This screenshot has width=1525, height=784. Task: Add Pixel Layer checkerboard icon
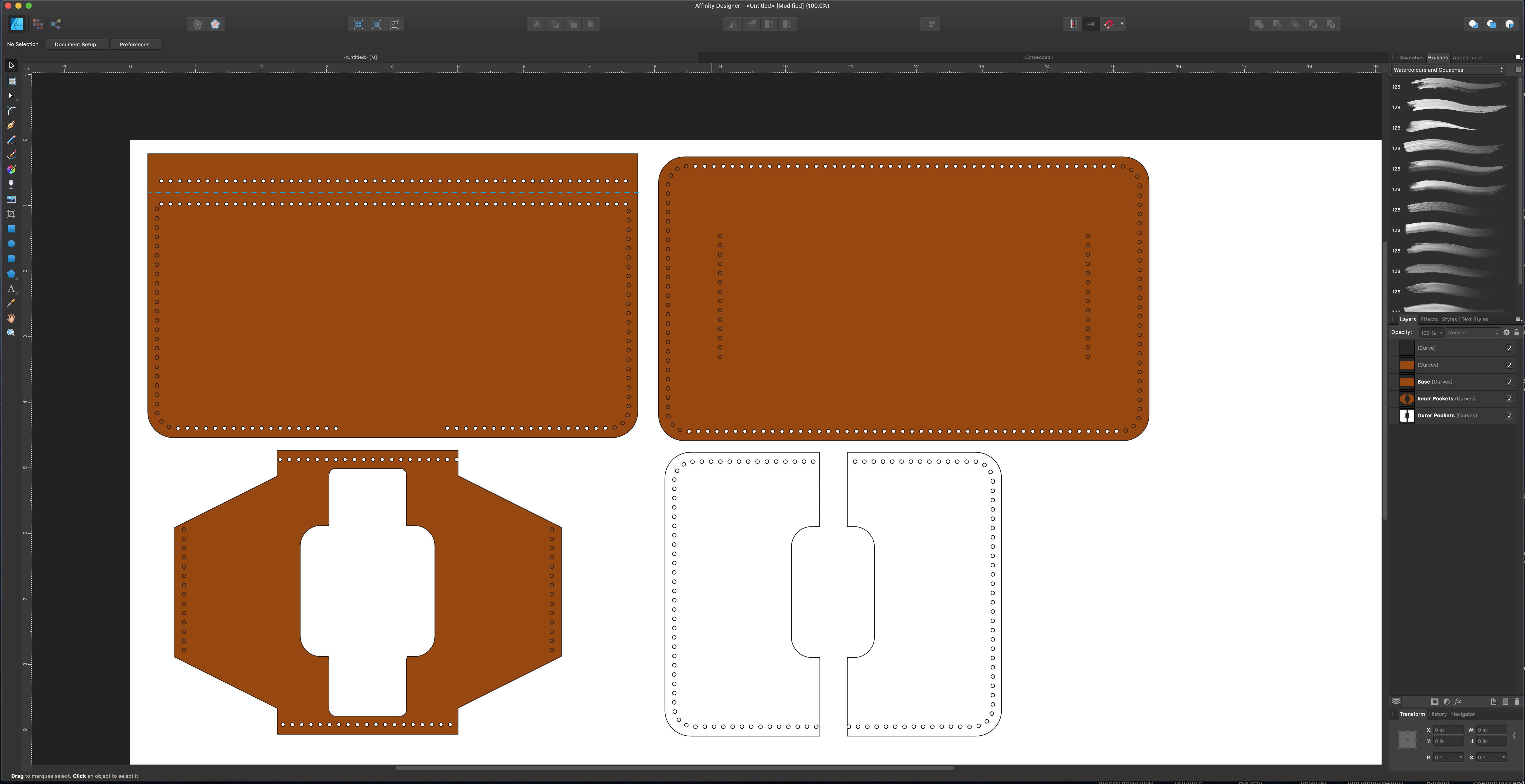pos(1506,702)
